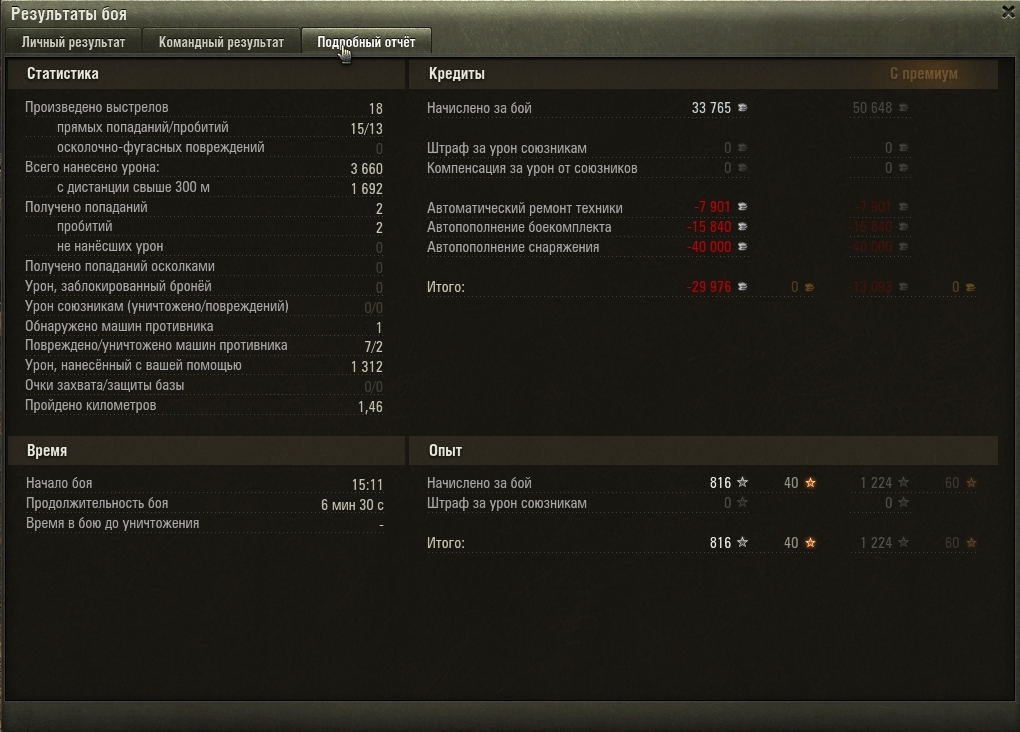Click the Опыт section header
This screenshot has width=1020, height=732.
coord(446,450)
